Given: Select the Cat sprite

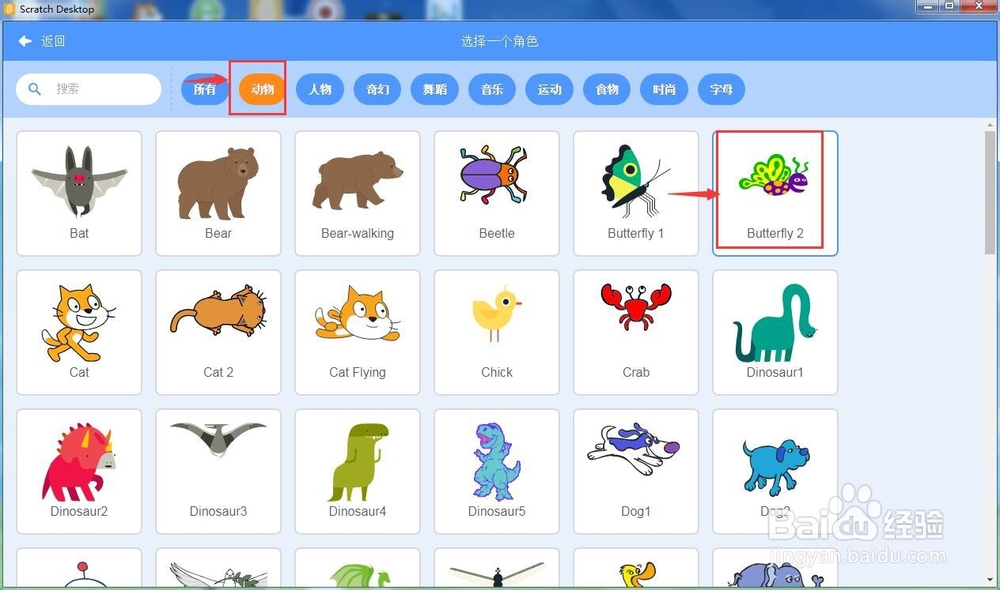Looking at the screenshot, I should pyautogui.click(x=79, y=332).
